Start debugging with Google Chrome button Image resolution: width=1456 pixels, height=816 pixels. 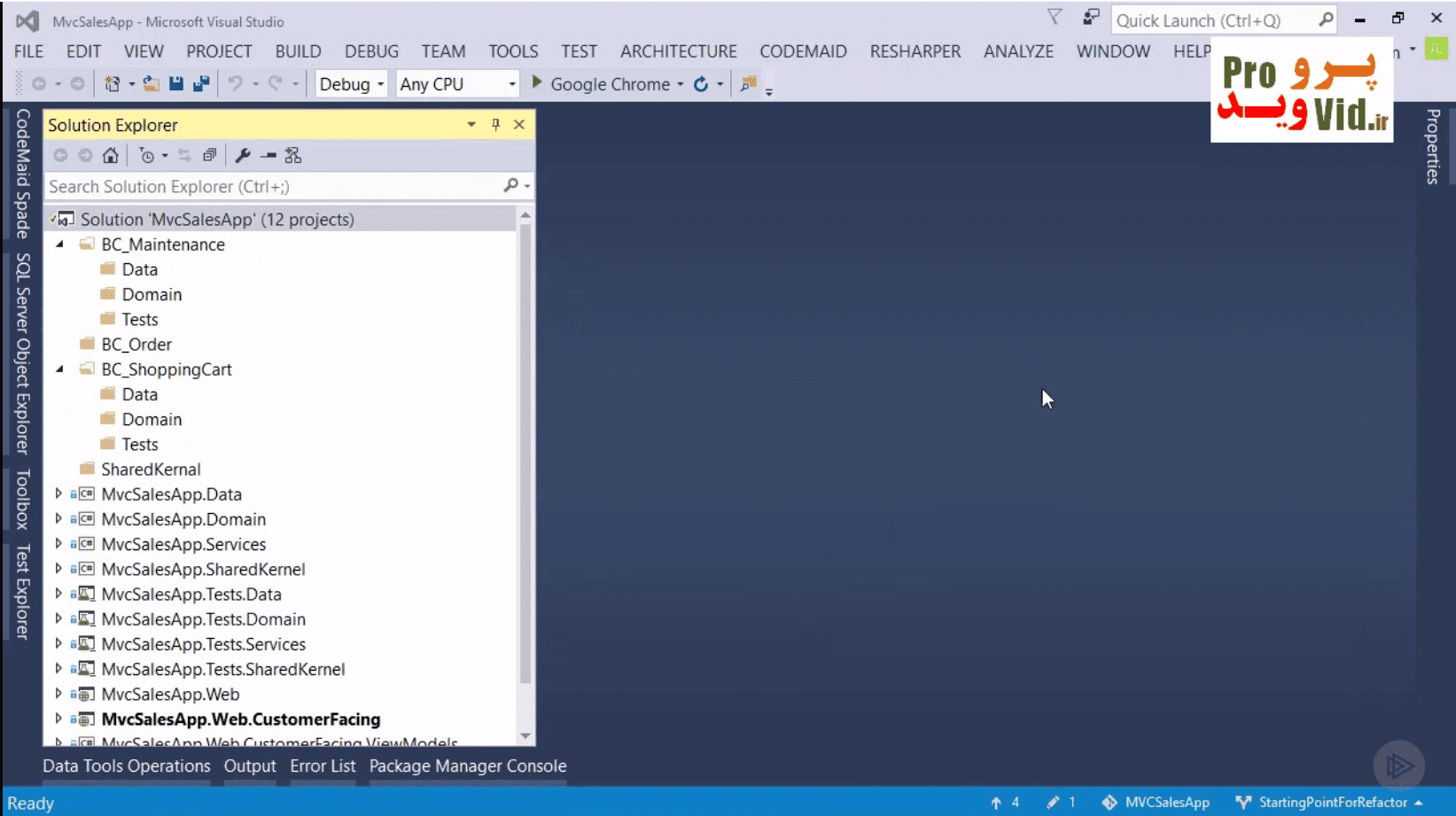[x=601, y=84]
